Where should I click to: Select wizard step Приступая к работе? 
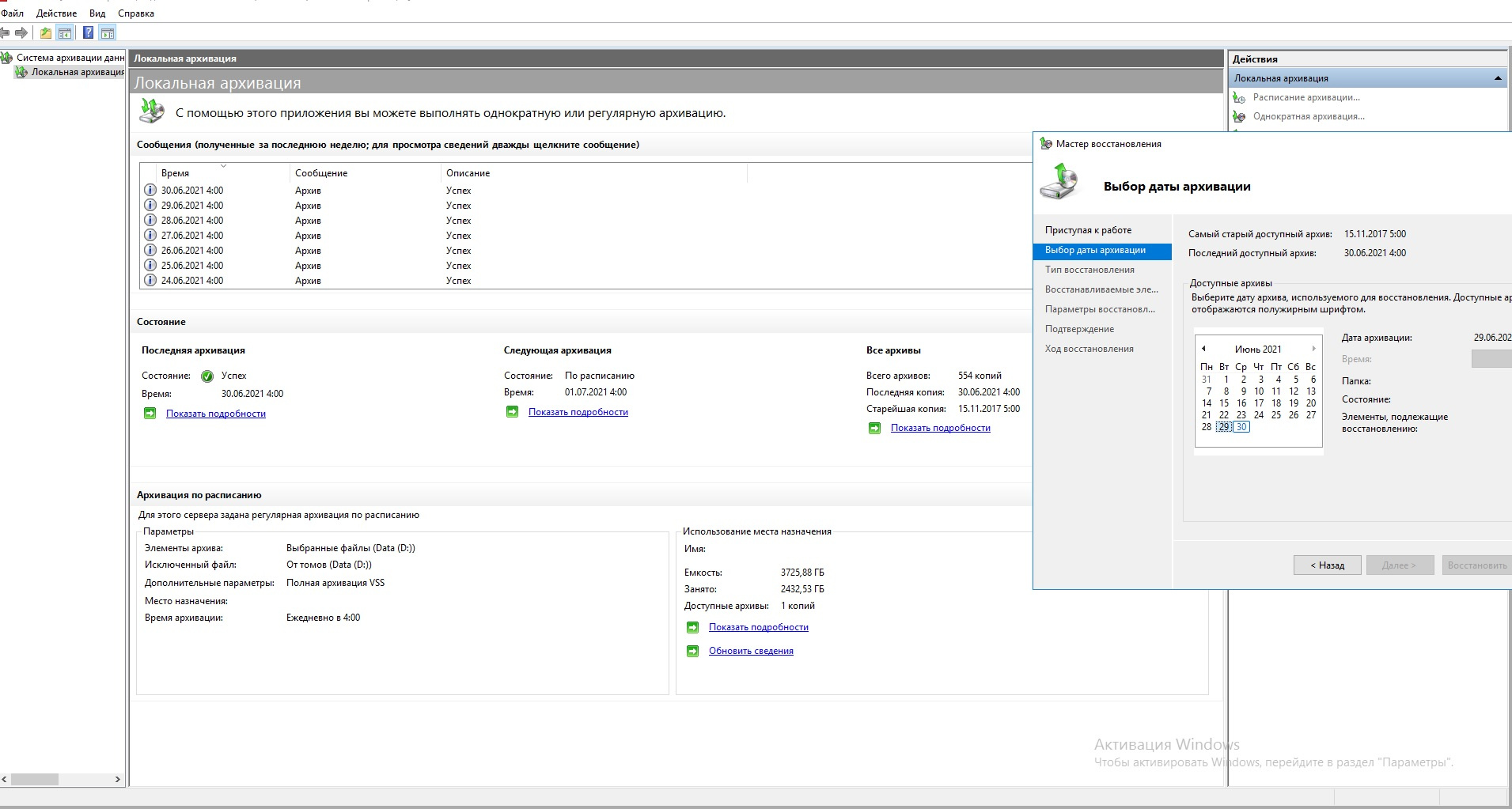tap(1088, 230)
